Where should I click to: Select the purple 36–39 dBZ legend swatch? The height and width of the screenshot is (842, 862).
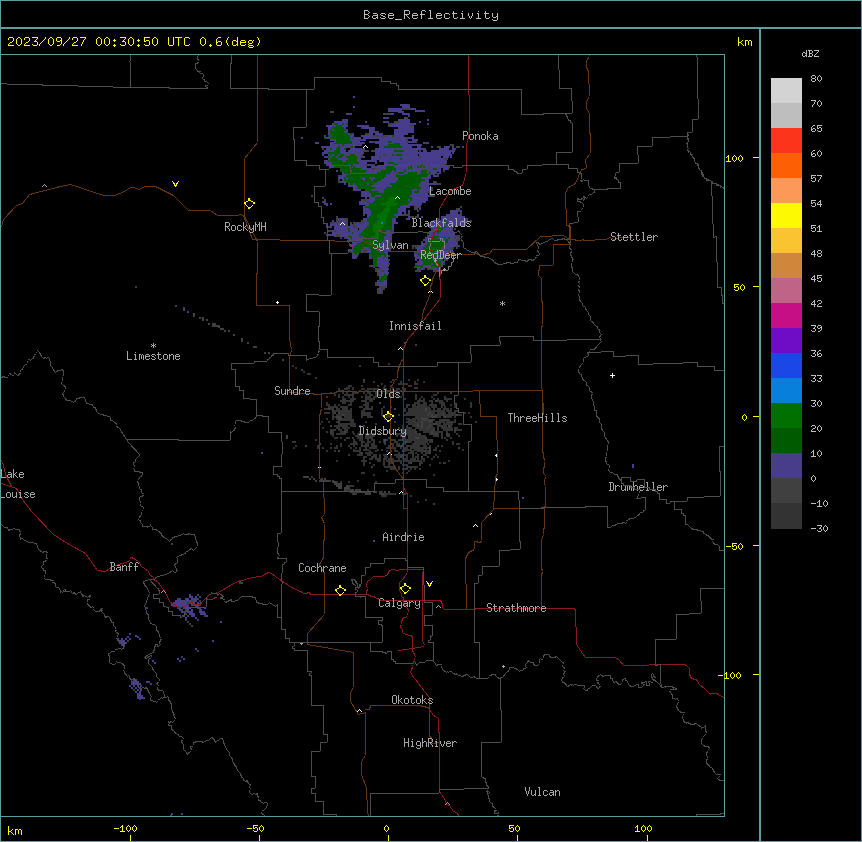[x=786, y=341]
